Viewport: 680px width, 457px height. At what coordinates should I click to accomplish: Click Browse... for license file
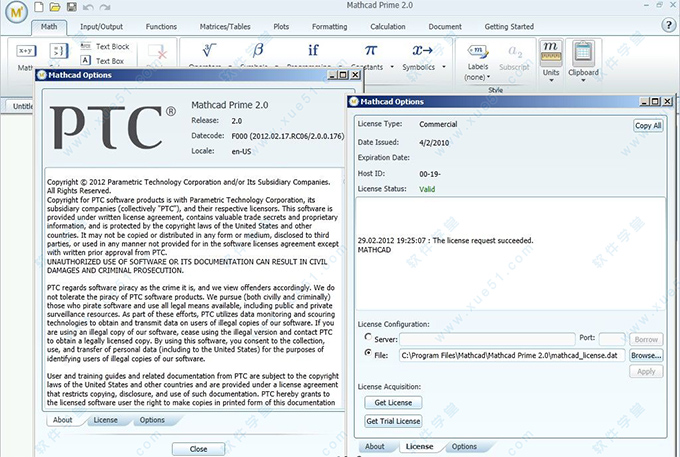[x=646, y=356]
